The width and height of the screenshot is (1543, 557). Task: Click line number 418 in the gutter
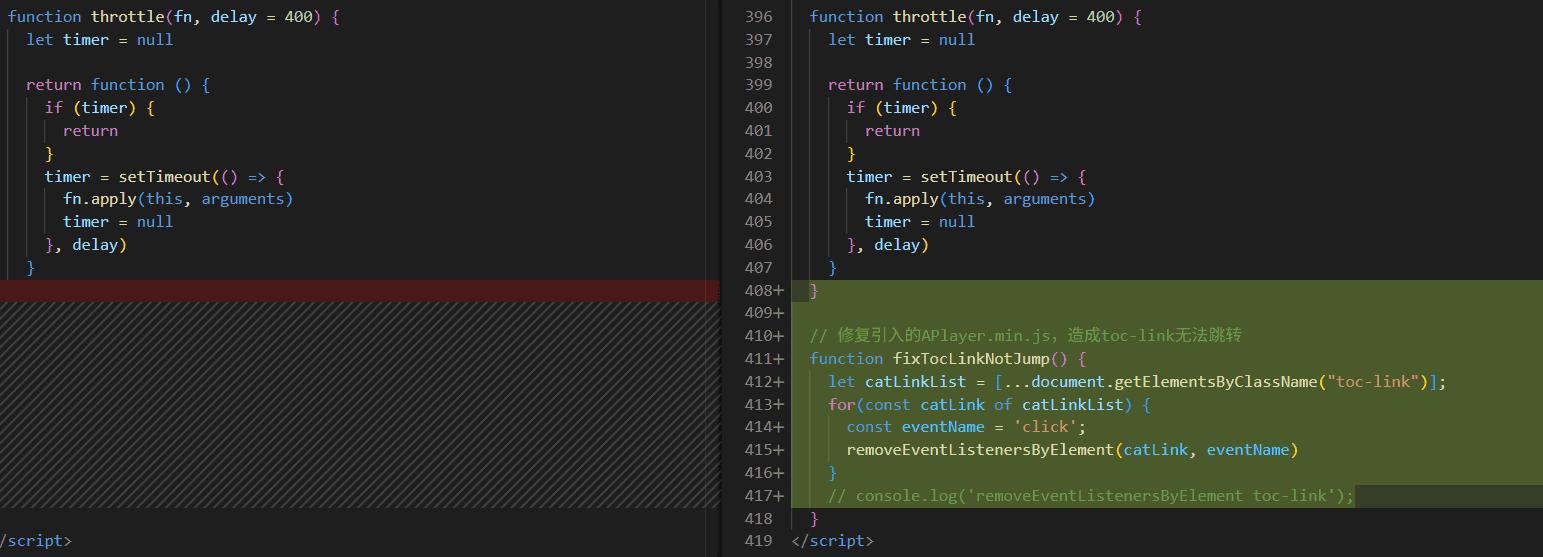coord(759,519)
